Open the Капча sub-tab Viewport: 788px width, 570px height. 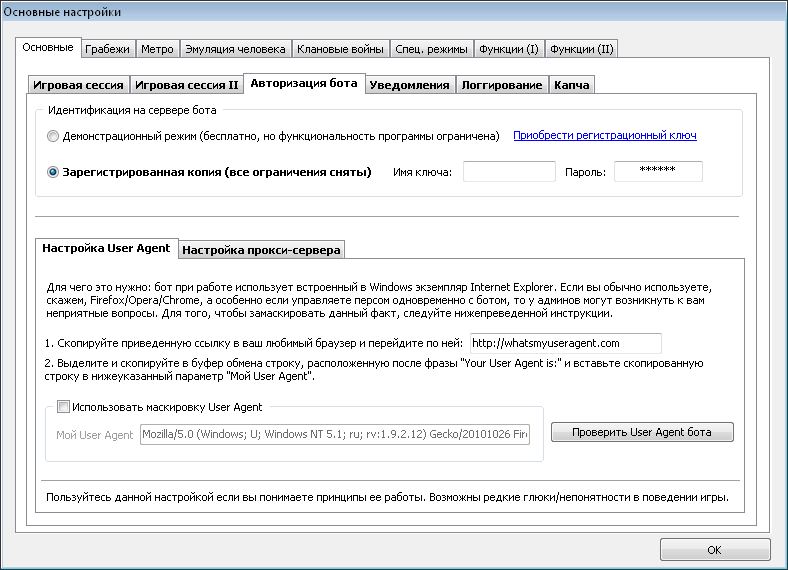[572, 85]
